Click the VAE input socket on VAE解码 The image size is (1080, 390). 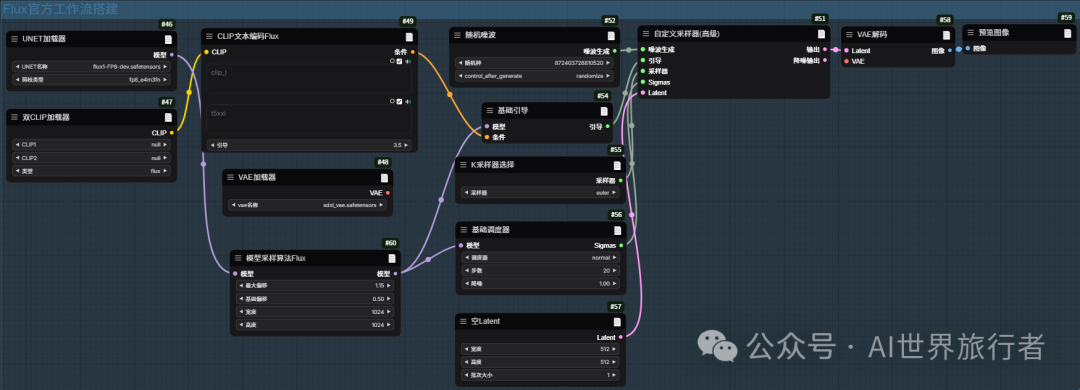(847, 61)
